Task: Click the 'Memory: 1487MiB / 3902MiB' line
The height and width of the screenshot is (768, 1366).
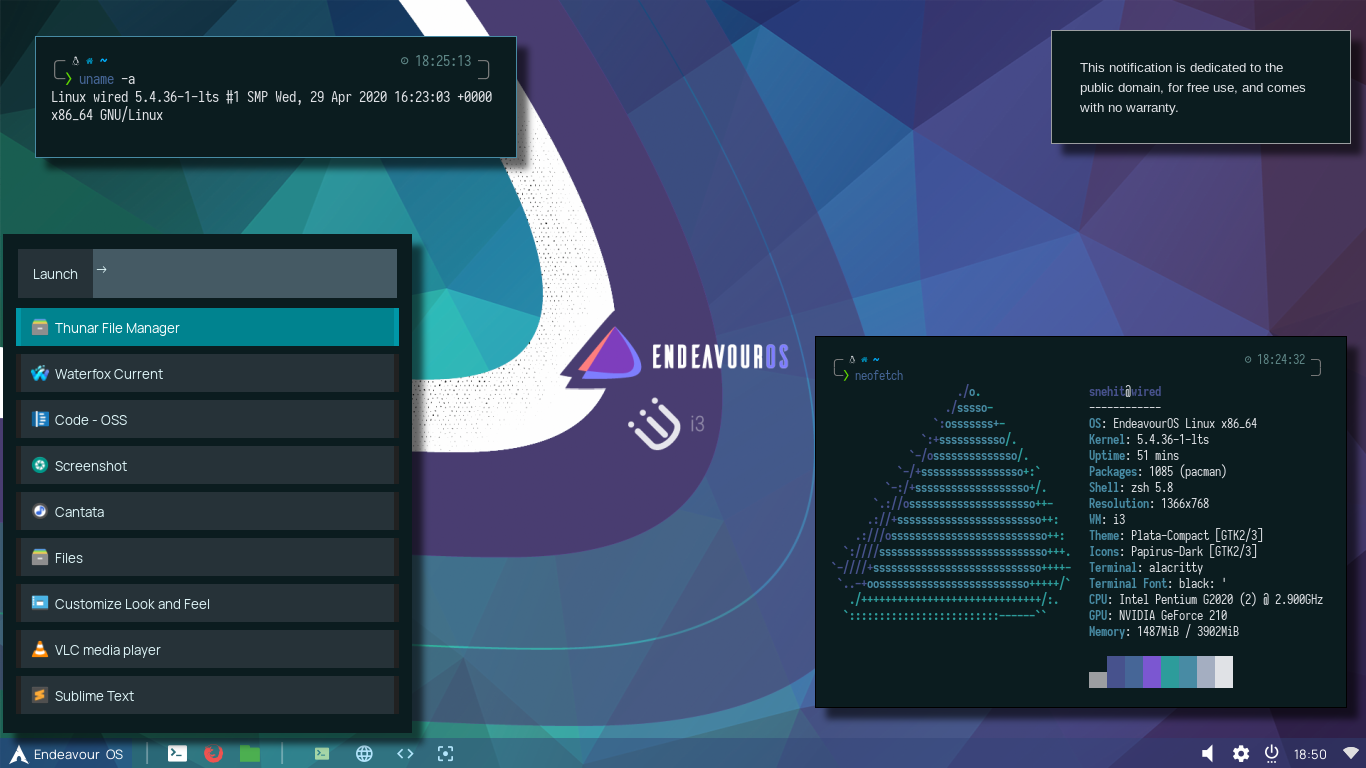Action: [x=1164, y=631]
